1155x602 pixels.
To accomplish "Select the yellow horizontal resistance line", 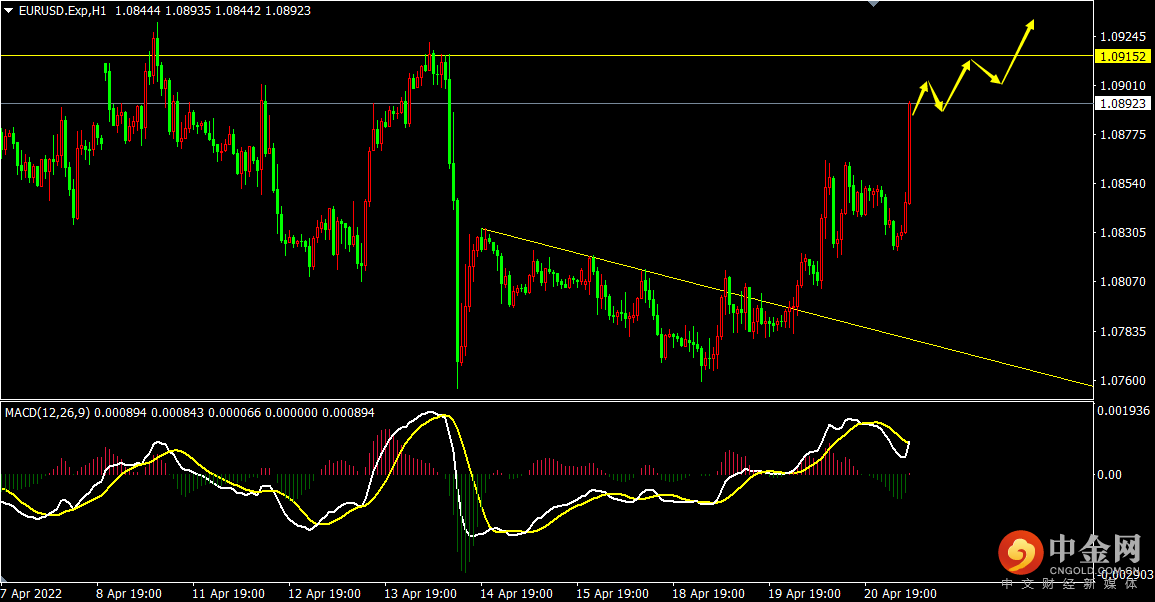I will click(x=547, y=55).
